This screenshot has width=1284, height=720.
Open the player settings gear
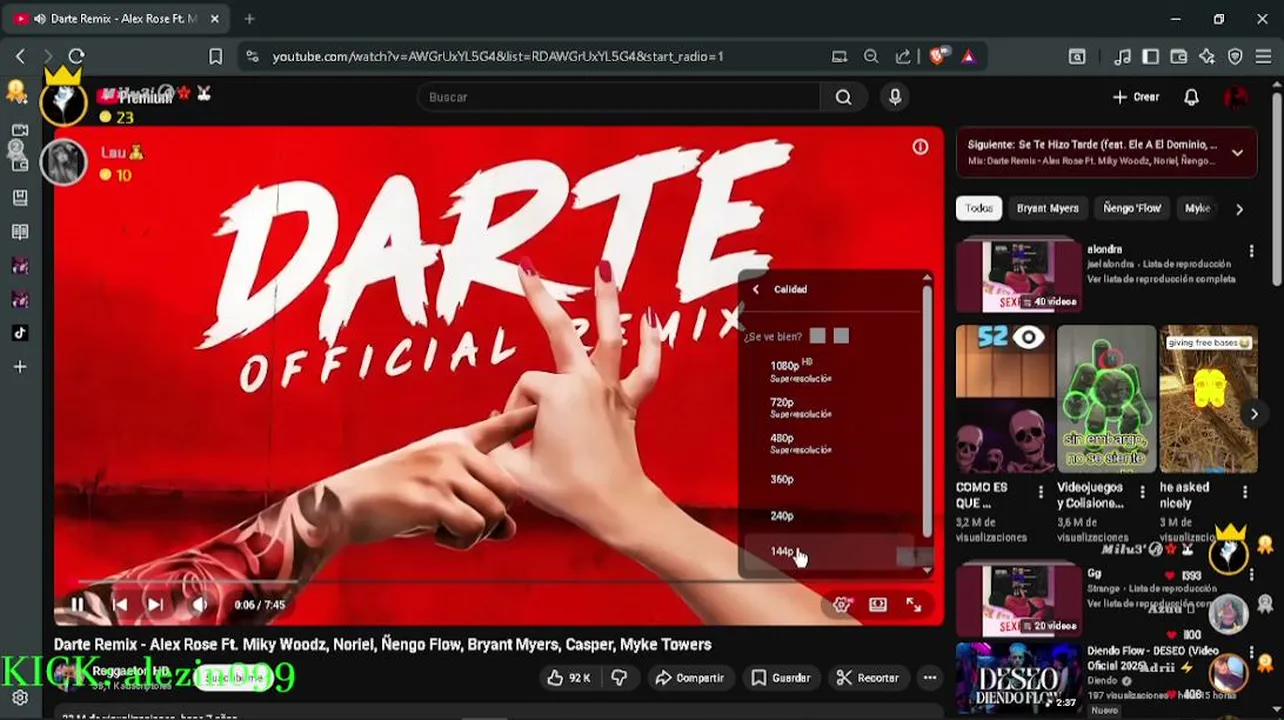[842, 604]
